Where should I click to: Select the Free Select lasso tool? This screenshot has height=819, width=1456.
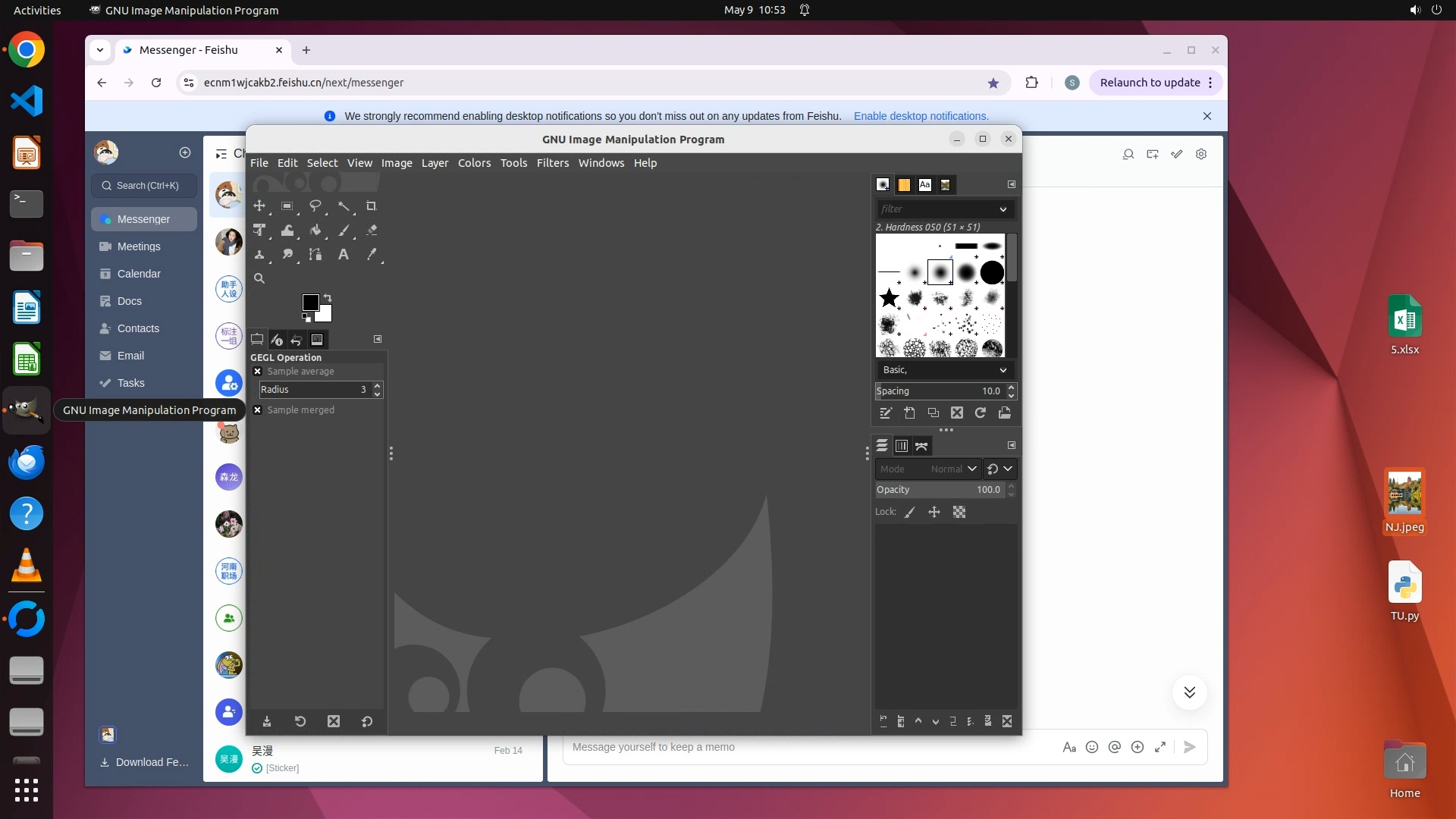(315, 206)
